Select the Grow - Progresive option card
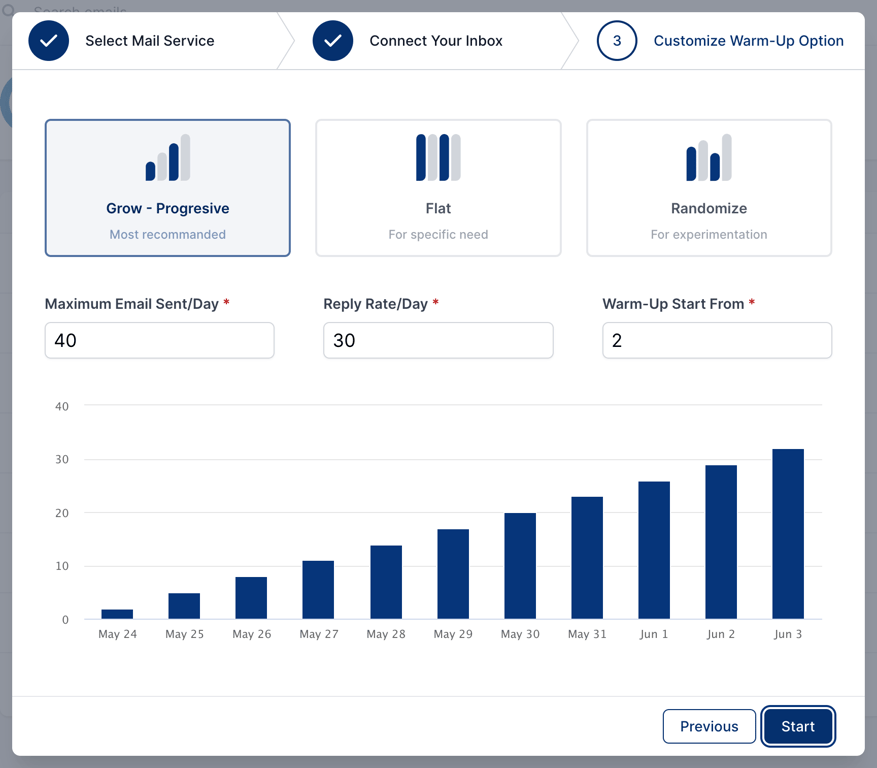 (168, 188)
